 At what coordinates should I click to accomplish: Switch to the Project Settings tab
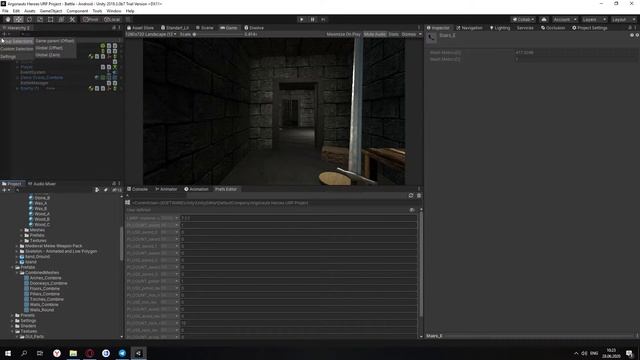click(x=590, y=28)
